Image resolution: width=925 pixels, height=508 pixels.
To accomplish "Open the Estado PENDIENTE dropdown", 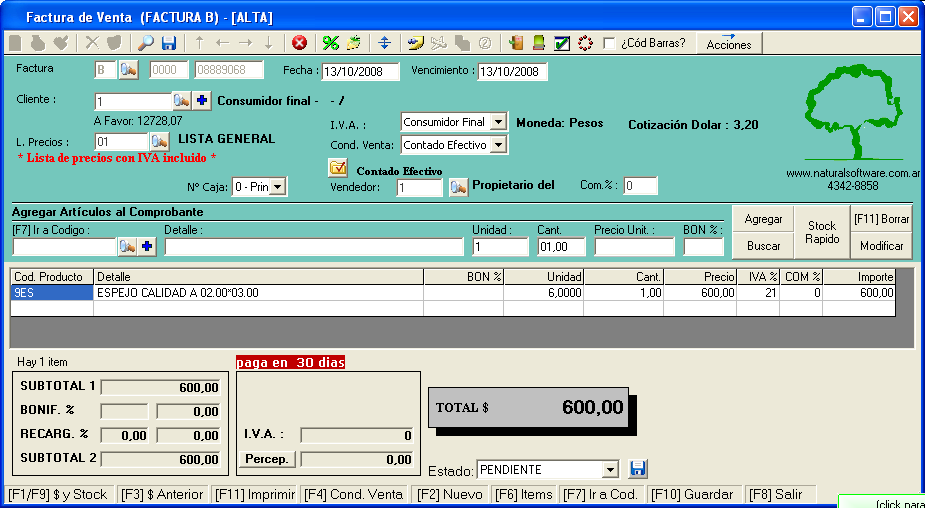I will [x=611, y=470].
